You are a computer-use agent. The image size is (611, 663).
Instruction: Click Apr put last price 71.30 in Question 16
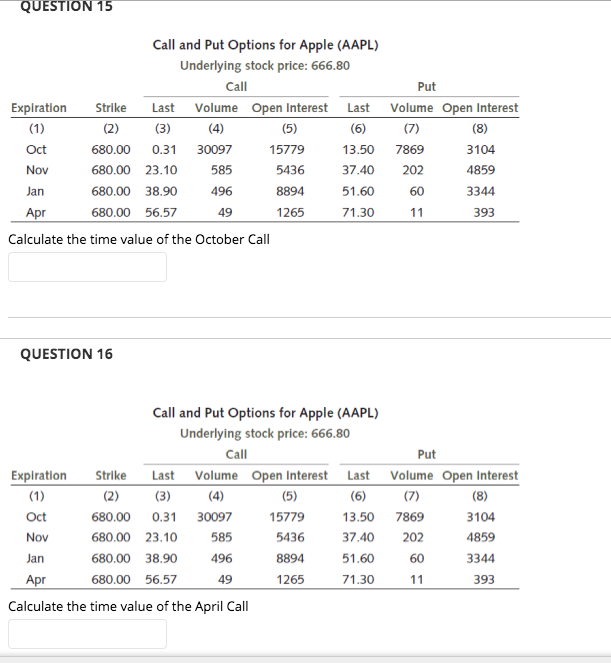pyautogui.click(x=358, y=579)
